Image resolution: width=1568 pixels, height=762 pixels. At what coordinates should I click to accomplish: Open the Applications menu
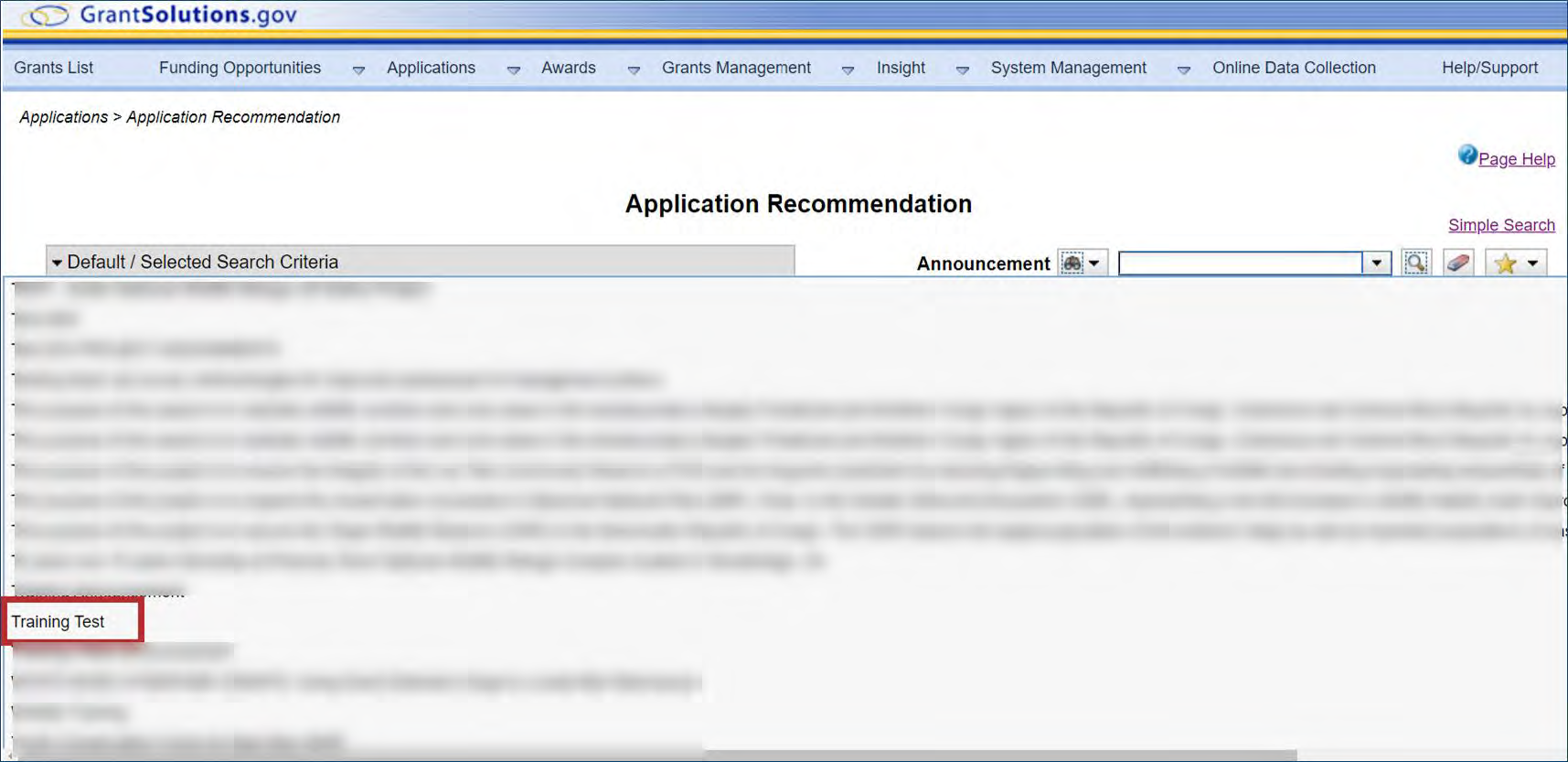(x=431, y=68)
